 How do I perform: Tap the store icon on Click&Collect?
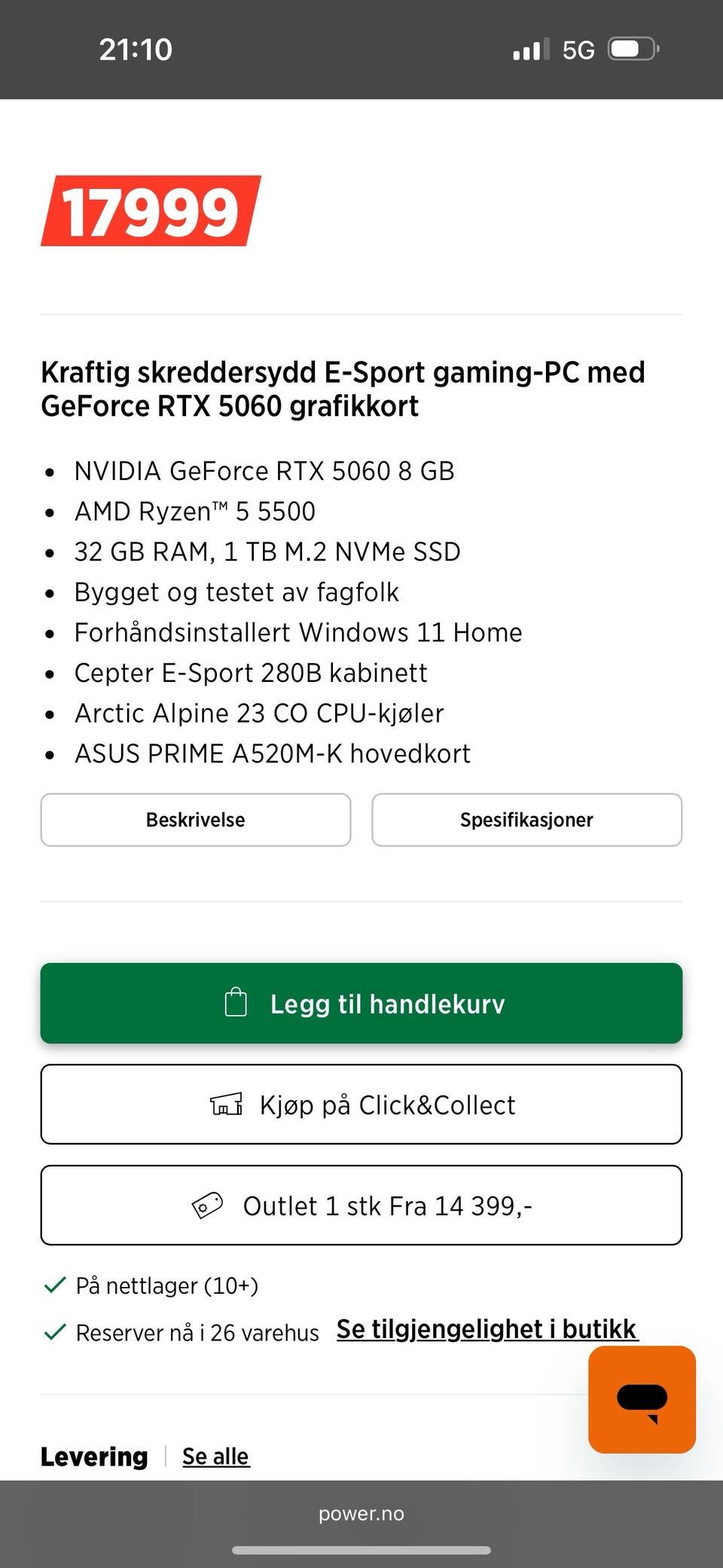point(226,1105)
